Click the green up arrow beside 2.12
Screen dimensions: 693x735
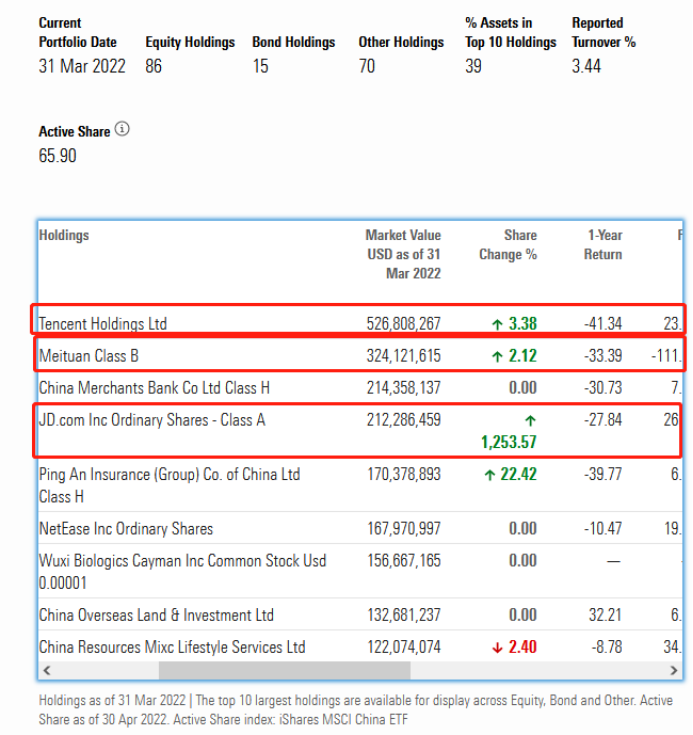coord(496,355)
